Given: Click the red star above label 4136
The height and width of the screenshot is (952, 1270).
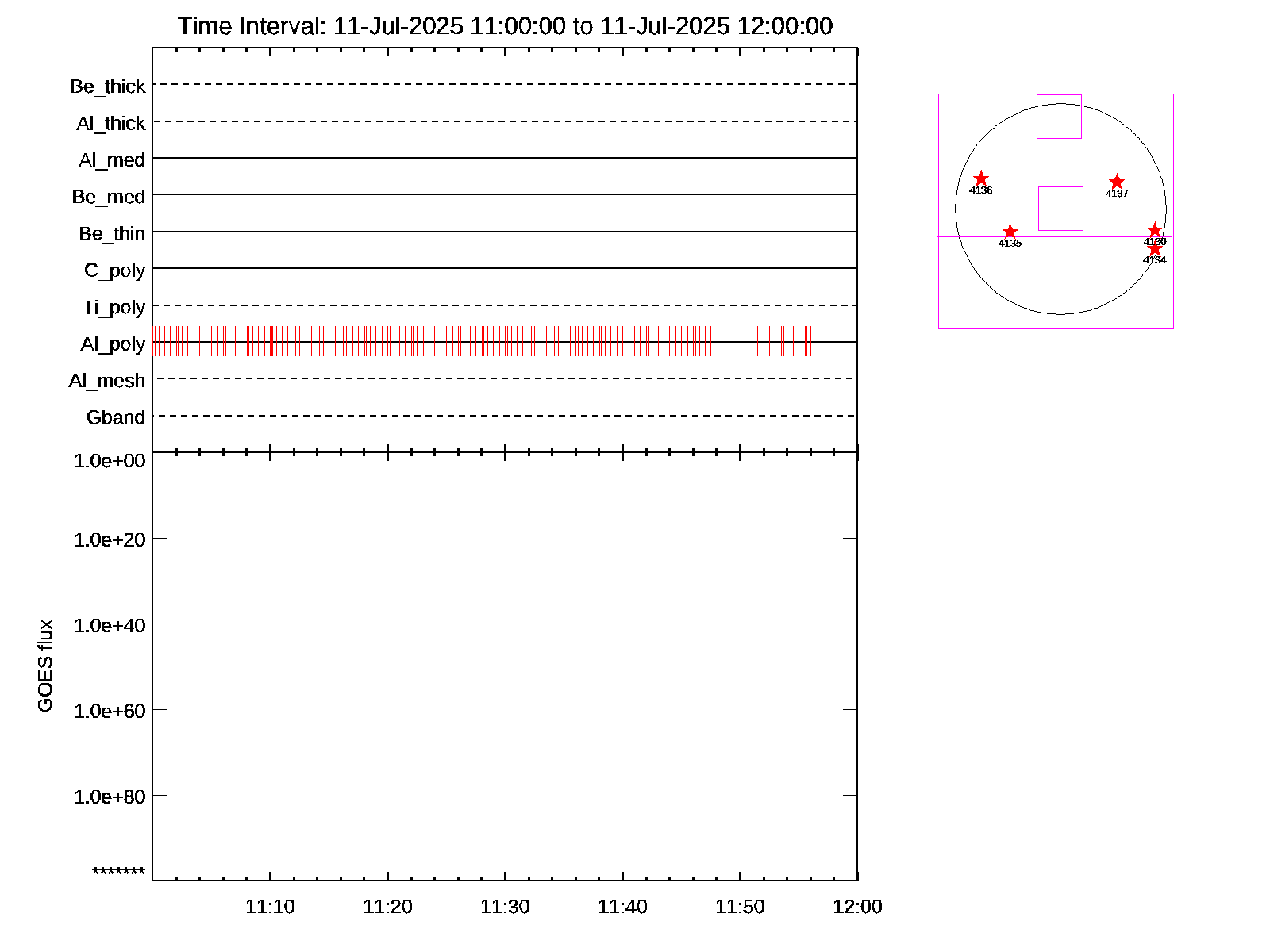Looking at the screenshot, I should [981, 178].
